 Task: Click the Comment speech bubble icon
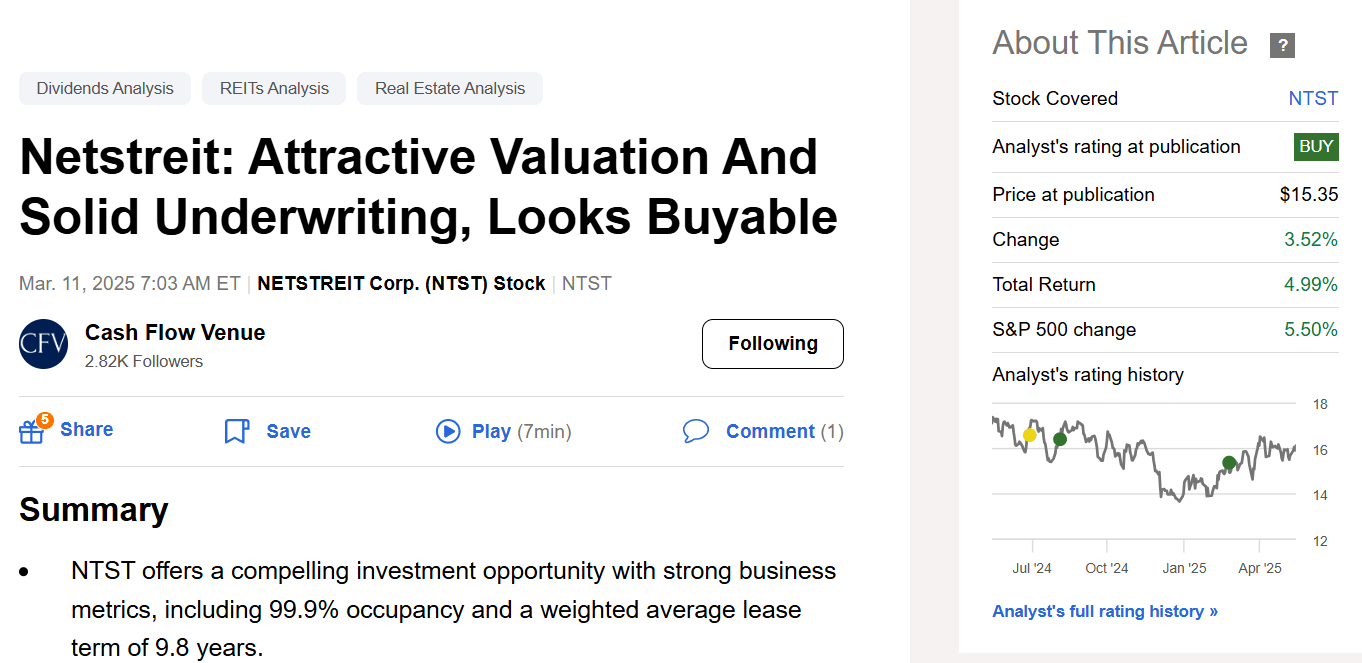click(x=696, y=431)
